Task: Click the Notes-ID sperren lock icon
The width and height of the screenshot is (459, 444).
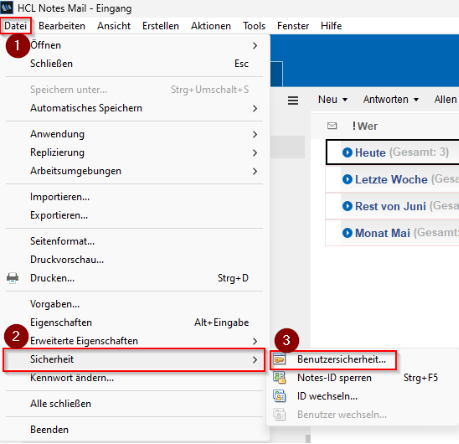Action: click(x=280, y=378)
